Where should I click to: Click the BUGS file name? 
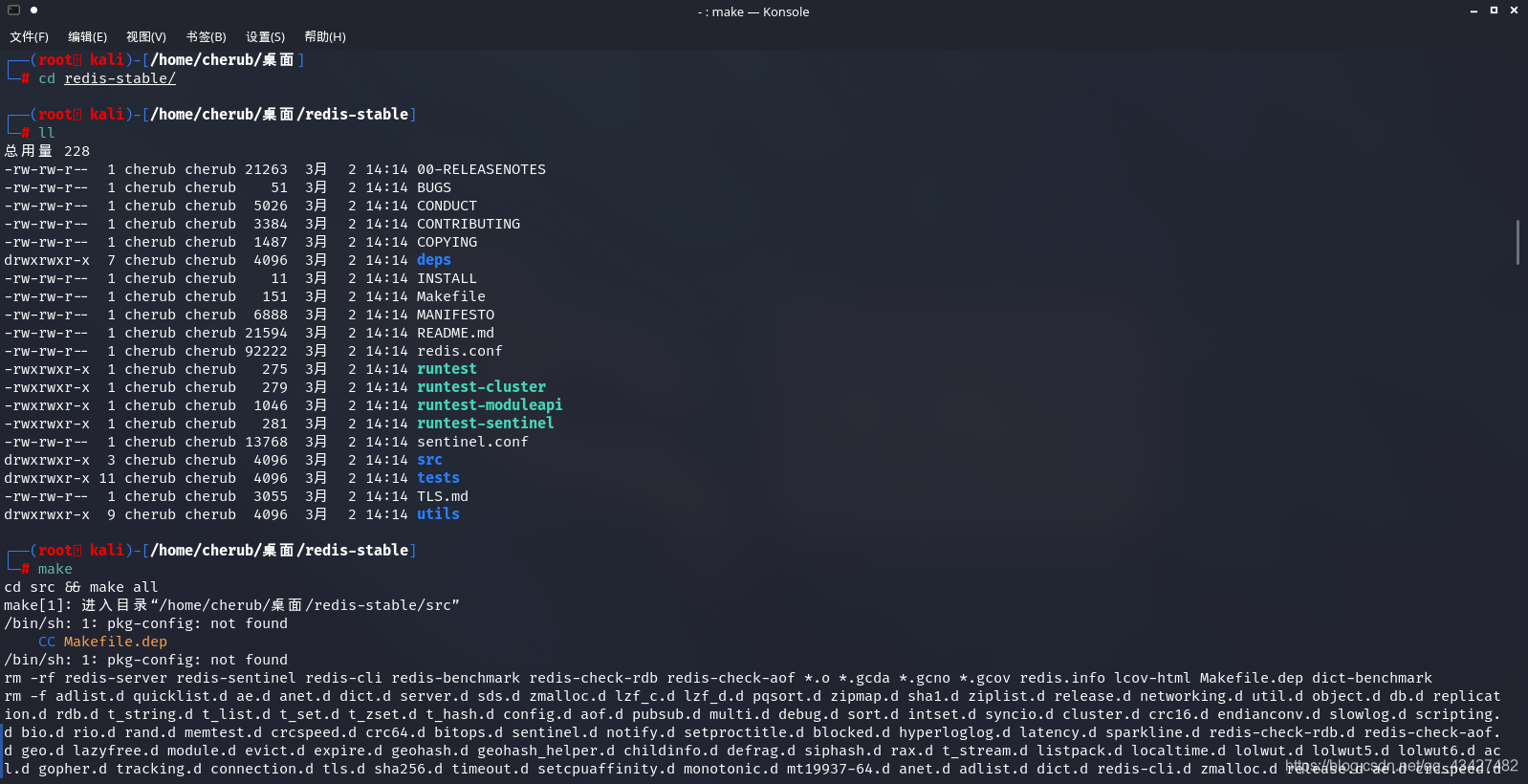(434, 187)
